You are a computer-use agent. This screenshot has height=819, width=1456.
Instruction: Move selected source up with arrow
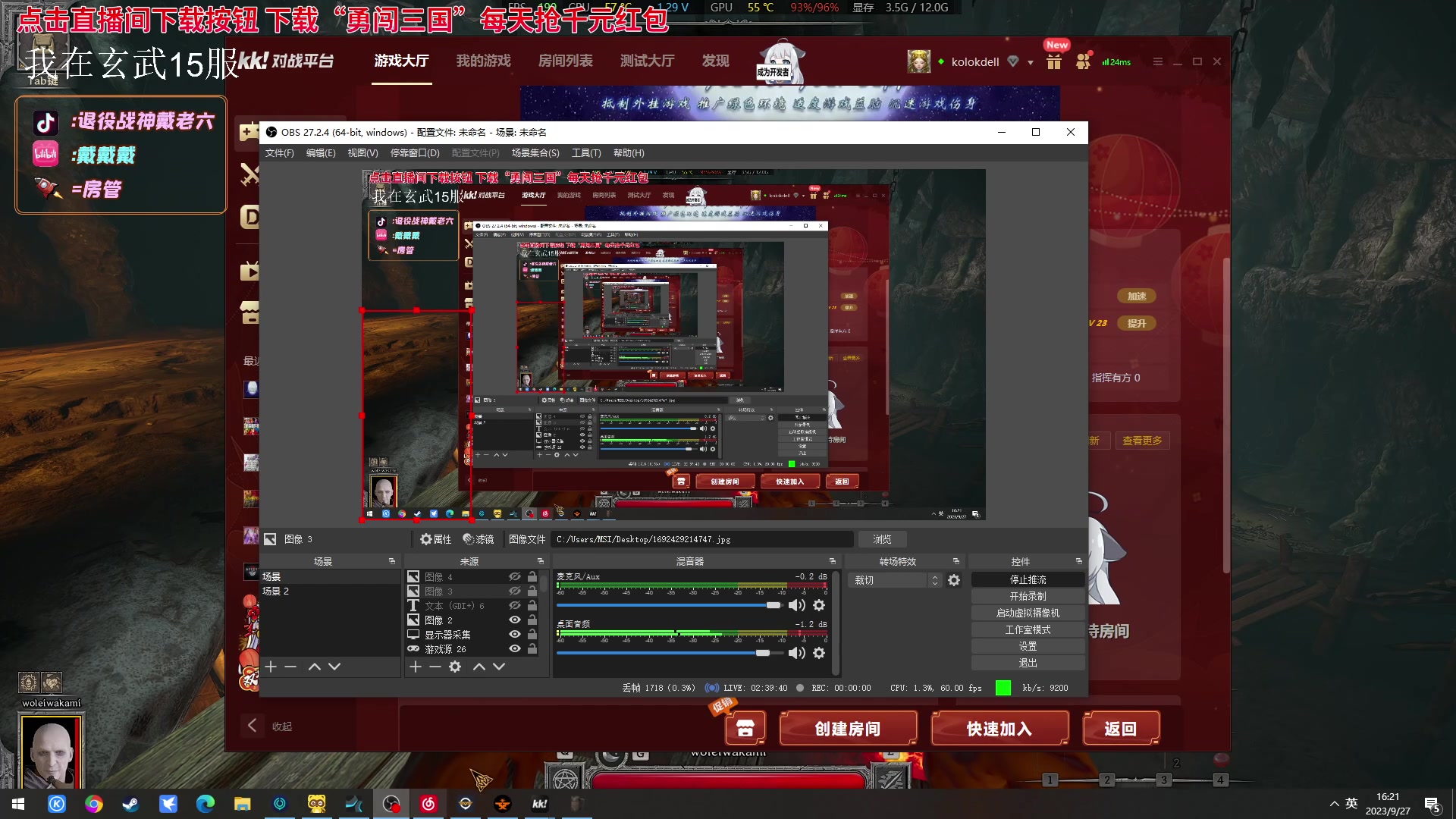(x=479, y=667)
